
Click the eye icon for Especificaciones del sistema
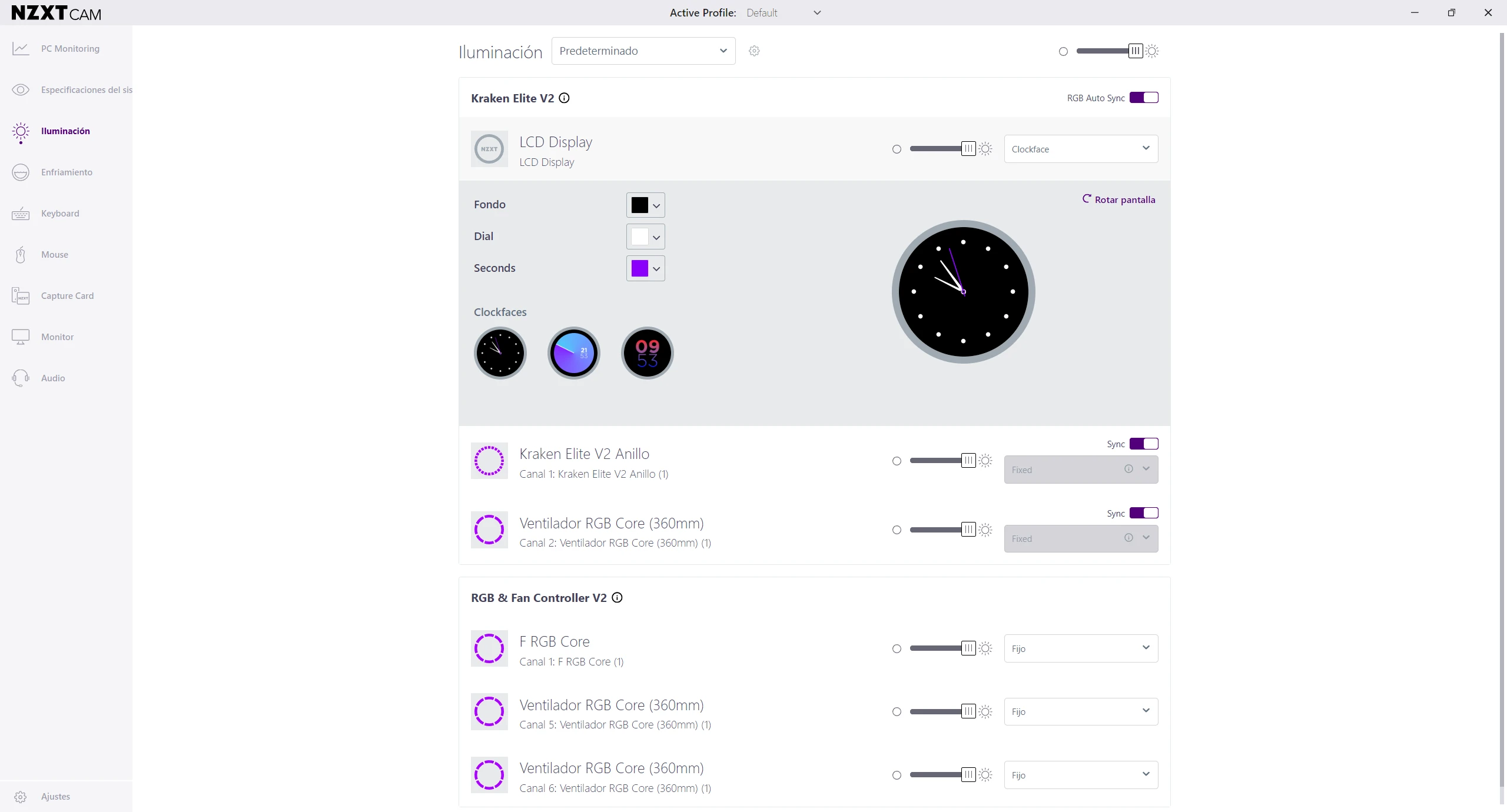coord(21,90)
